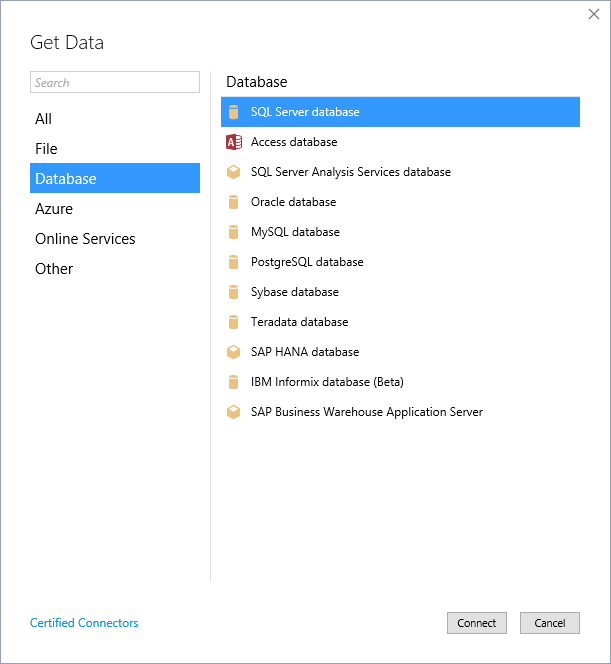This screenshot has width=611, height=664.
Task: Open the Certified Connectors link
Action: pyautogui.click(x=84, y=623)
